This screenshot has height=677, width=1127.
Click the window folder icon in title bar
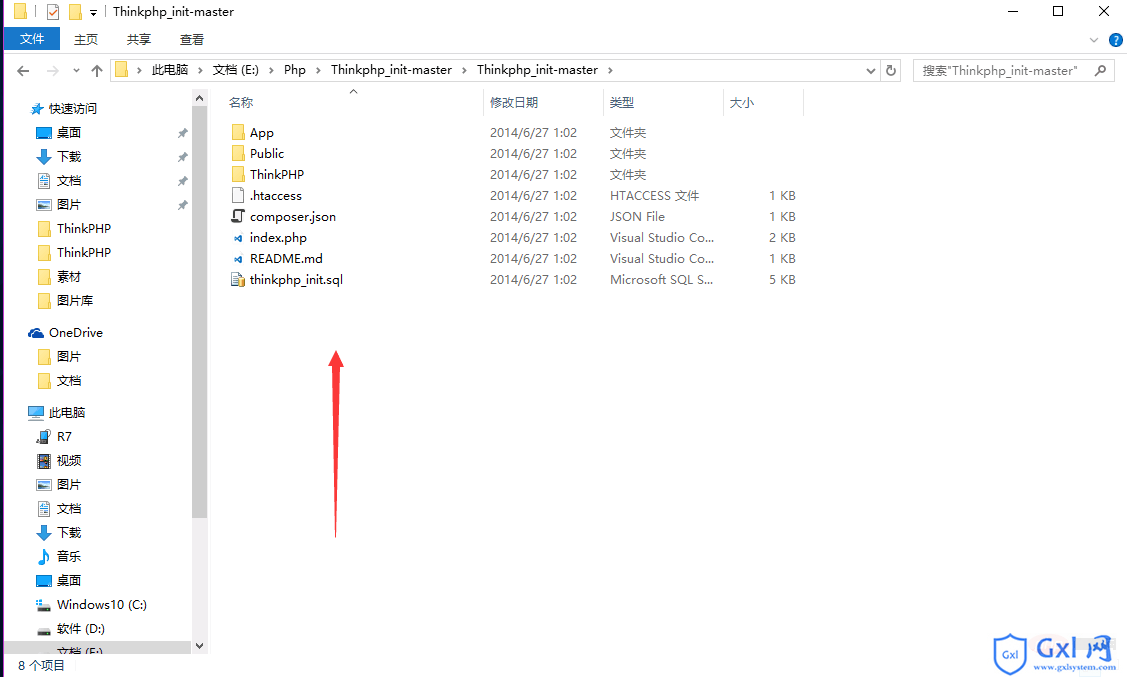click(20, 11)
